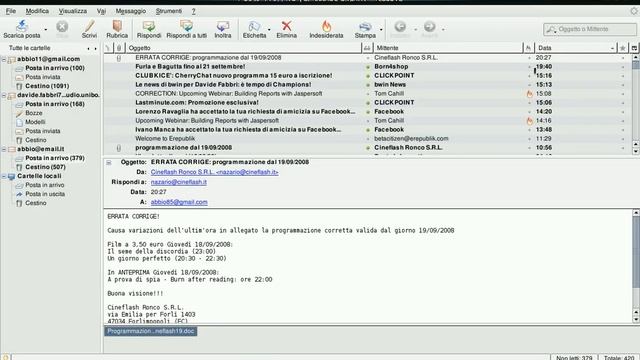
Task: Open the Visualizza menu
Action: coord(72,11)
